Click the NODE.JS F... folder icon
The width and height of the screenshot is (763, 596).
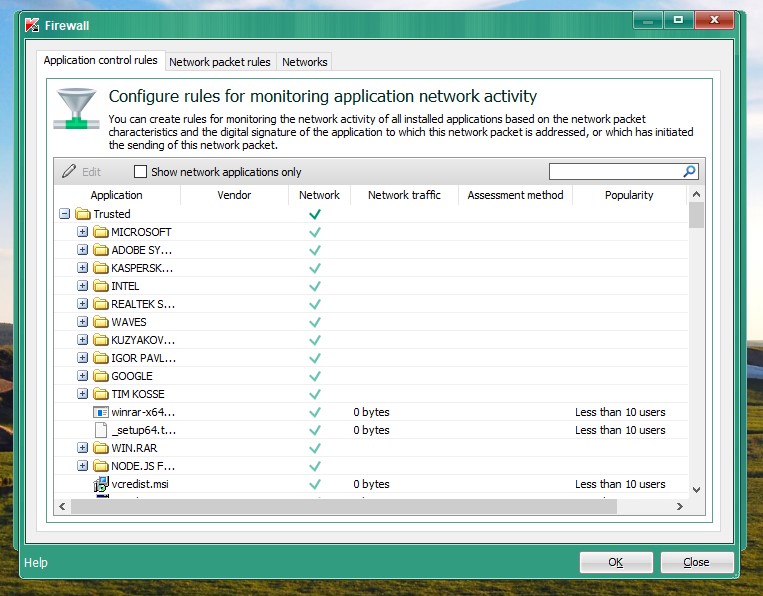click(101, 466)
